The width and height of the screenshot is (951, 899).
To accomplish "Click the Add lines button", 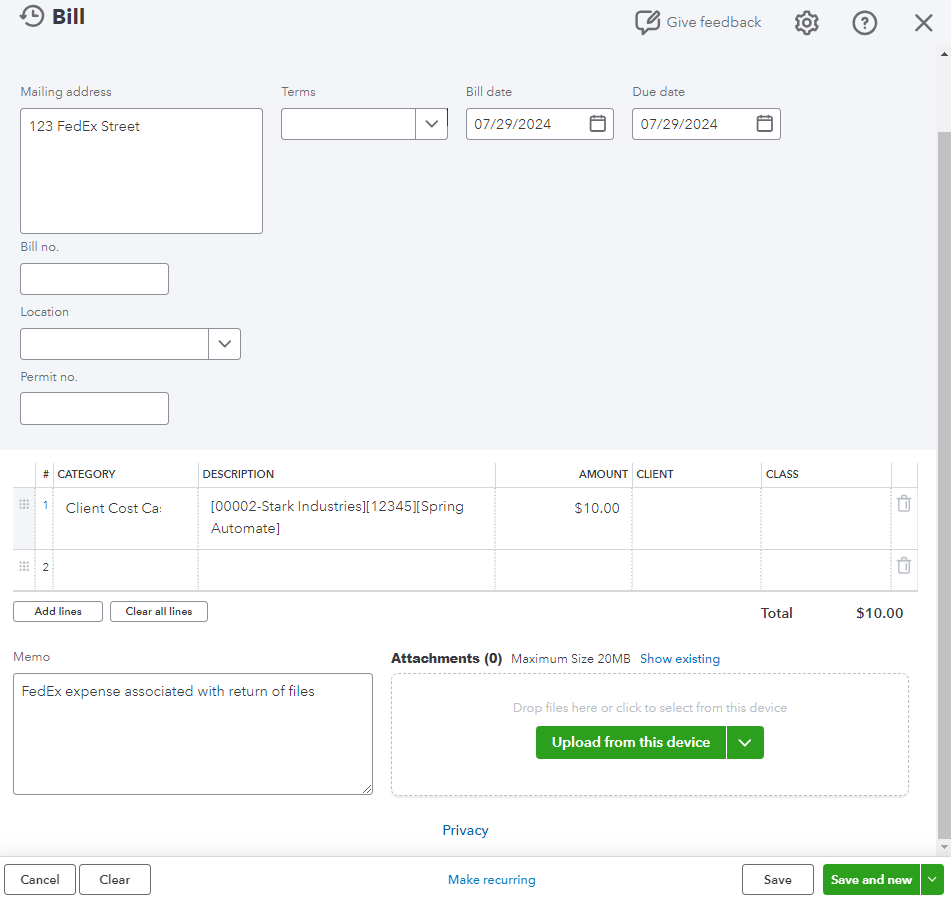I will pyautogui.click(x=58, y=611).
